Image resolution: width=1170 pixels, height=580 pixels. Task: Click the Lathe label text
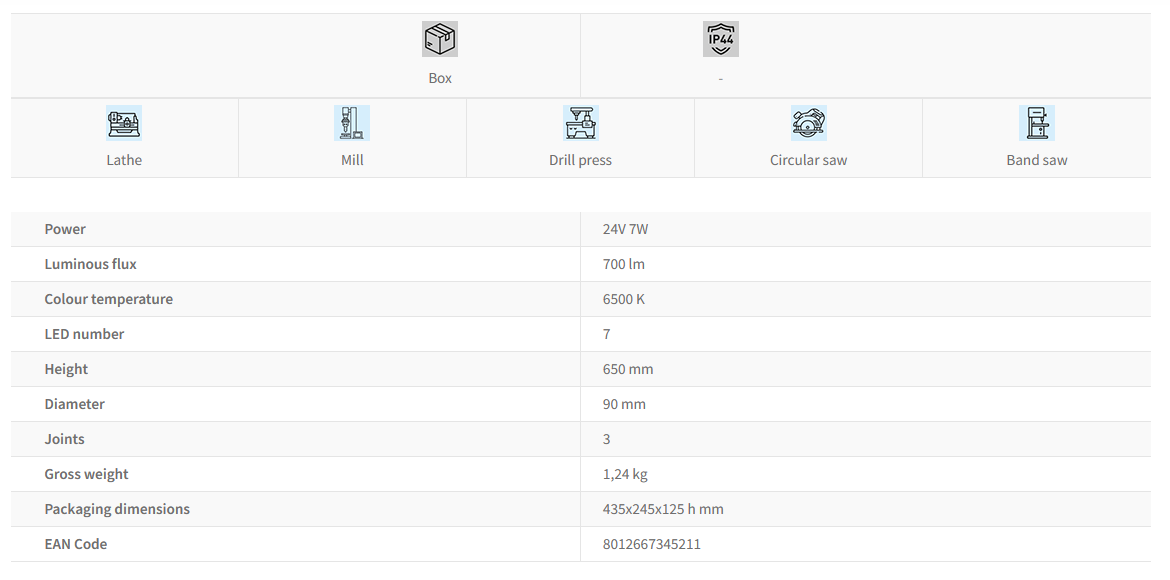click(x=124, y=160)
